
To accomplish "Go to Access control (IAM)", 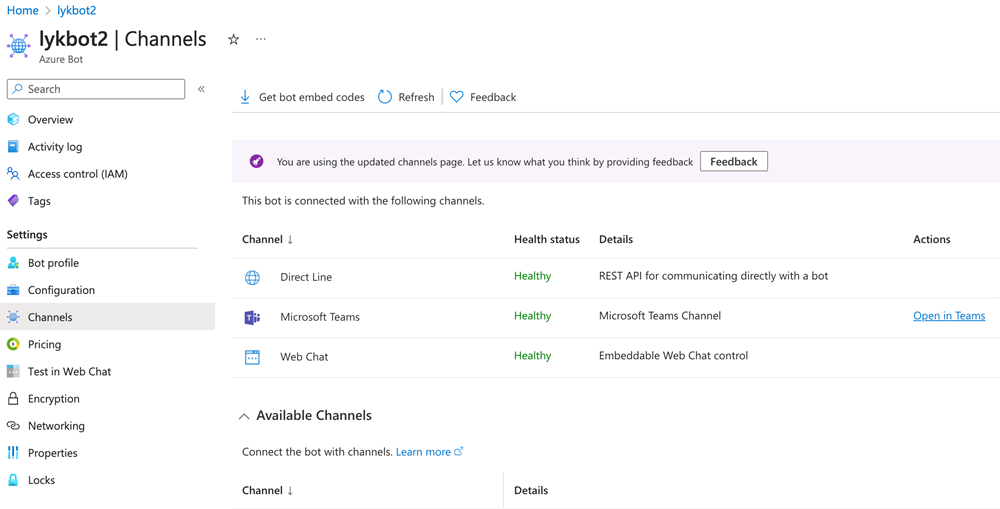I will [77, 174].
